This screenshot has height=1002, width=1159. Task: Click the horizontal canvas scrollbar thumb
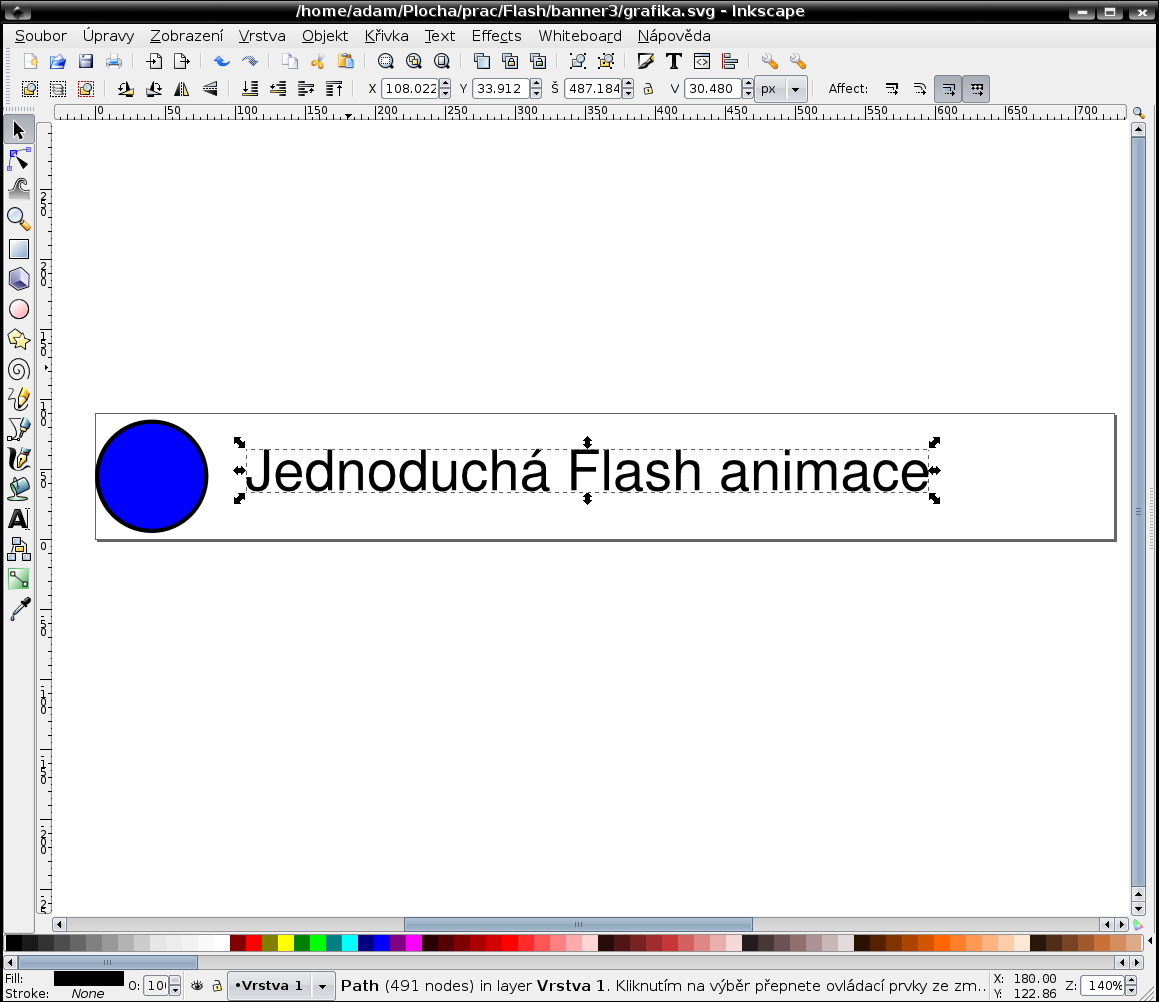578,924
